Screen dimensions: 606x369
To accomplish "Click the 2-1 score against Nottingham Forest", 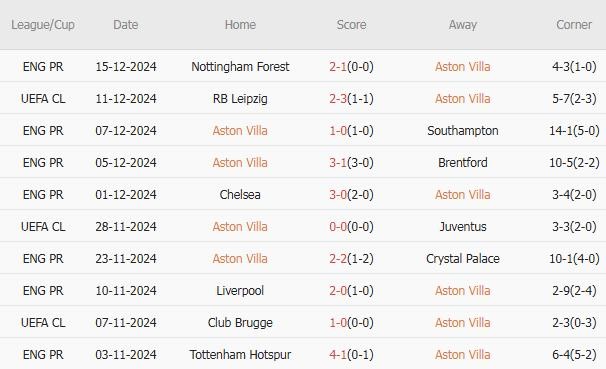I will (x=338, y=67).
